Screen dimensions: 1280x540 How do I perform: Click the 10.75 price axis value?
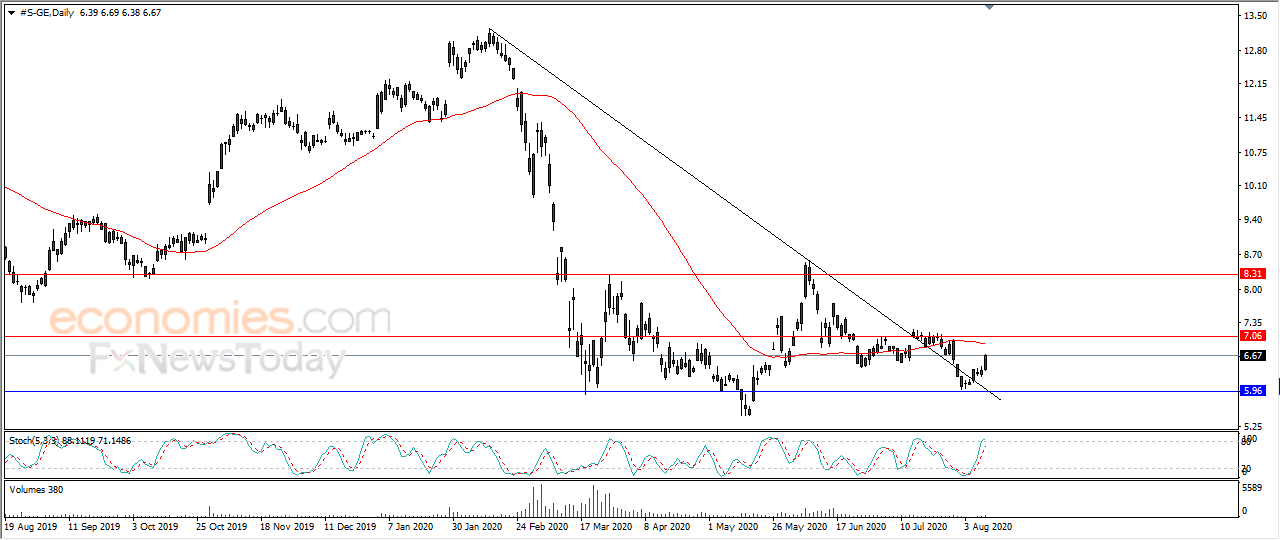[x=1255, y=153]
